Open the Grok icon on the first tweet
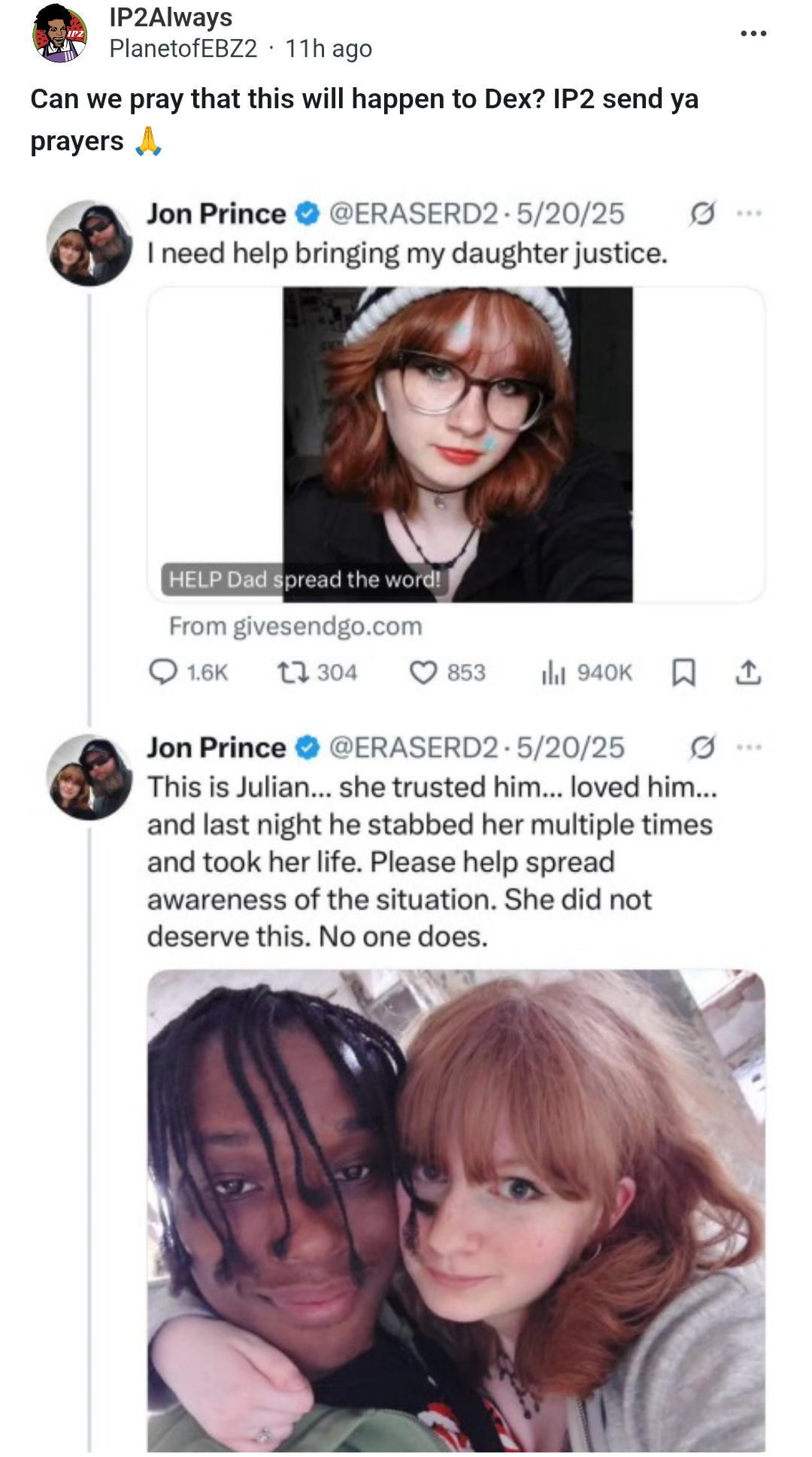 click(702, 214)
